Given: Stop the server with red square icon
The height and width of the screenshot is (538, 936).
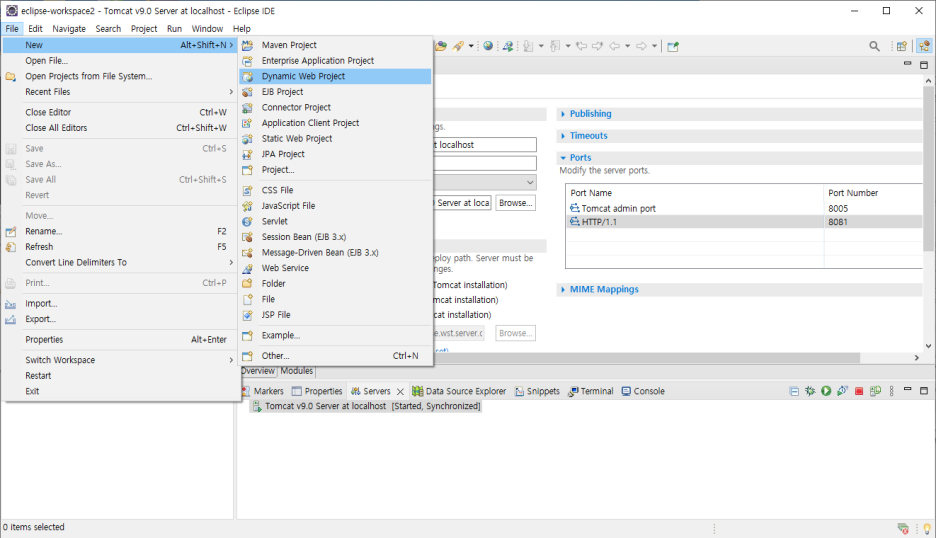Looking at the screenshot, I should coord(859,391).
